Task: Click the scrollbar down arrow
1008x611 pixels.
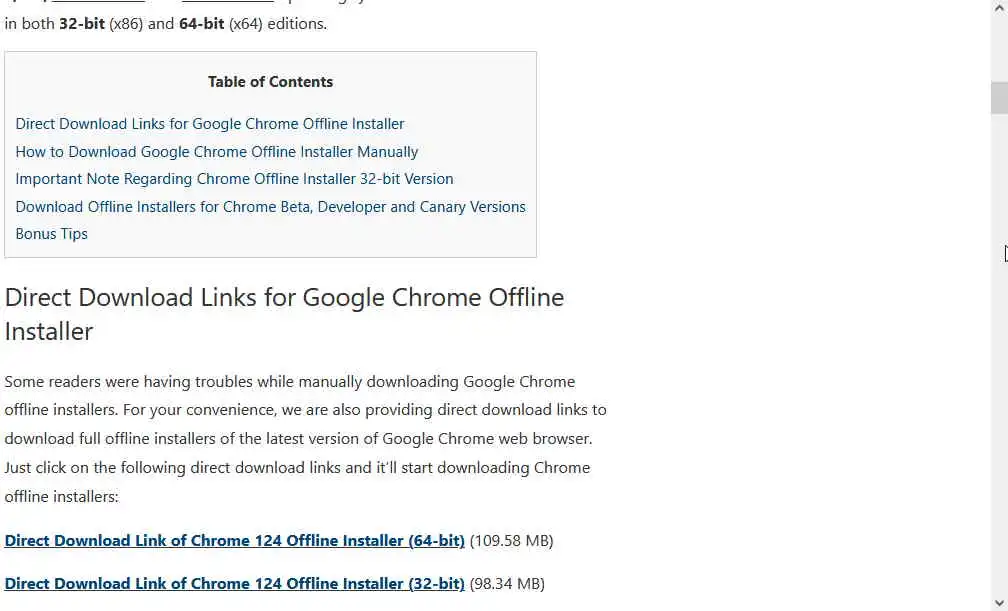Action: point(999,603)
